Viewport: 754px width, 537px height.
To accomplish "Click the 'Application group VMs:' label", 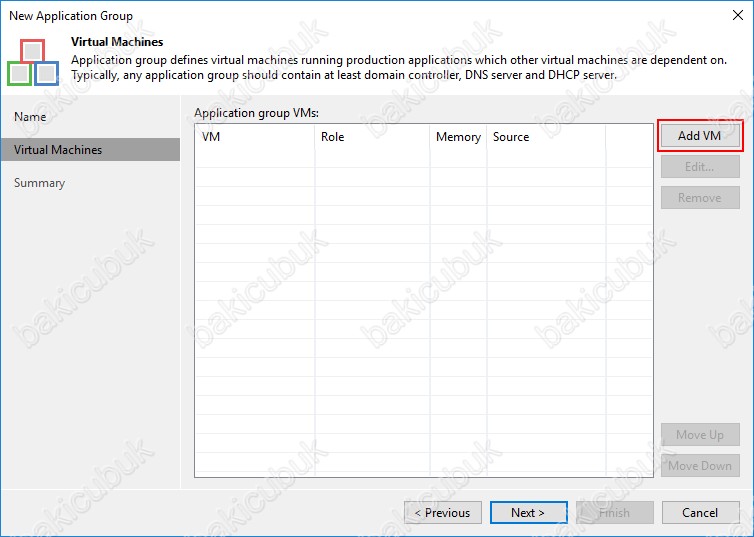I will point(256,113).
